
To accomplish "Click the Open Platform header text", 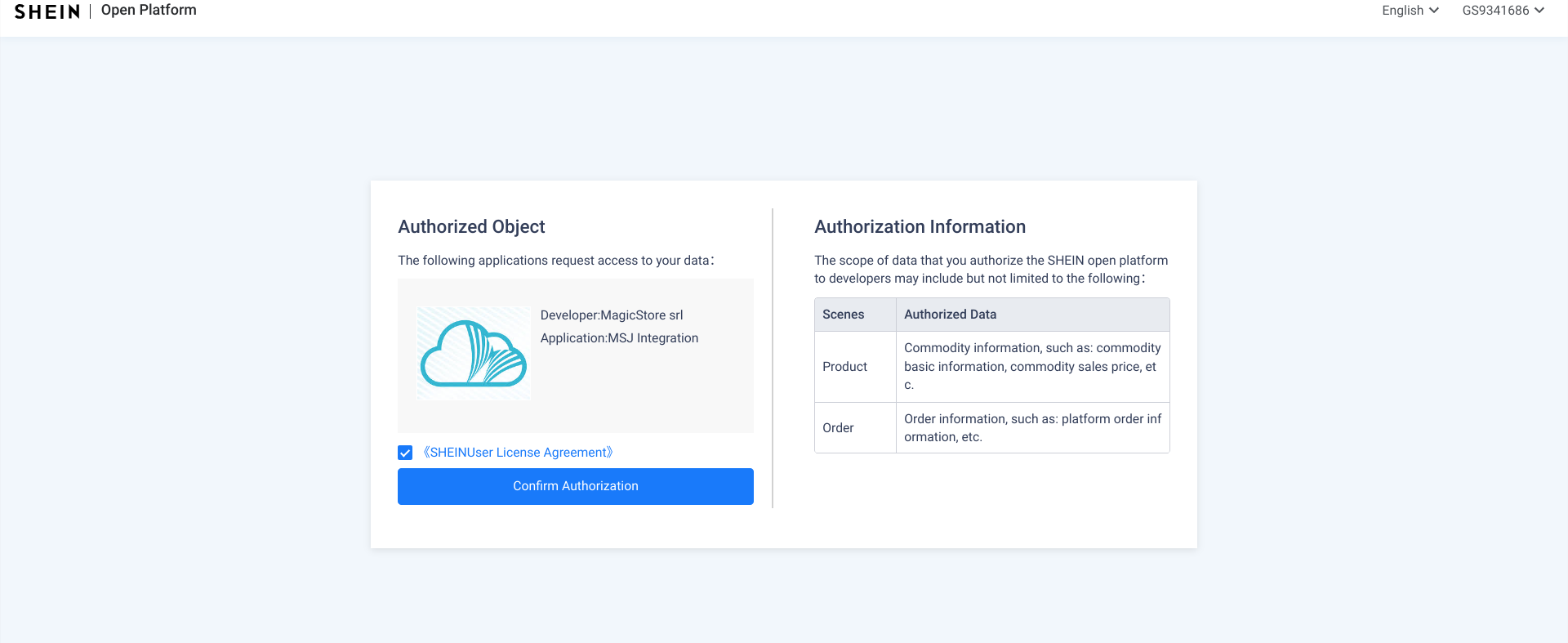I will tap(149, 10).
